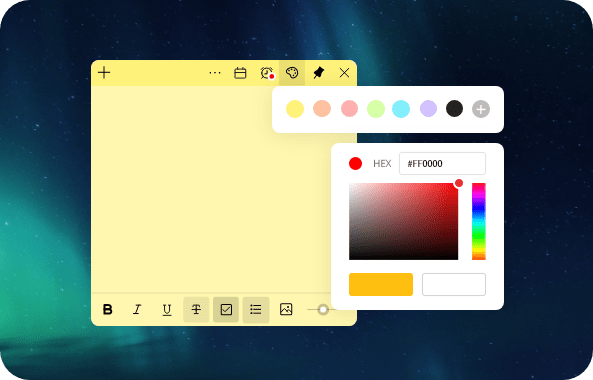Viewport: 593px width, 380px height.
Task: Toggle bold text formatting
Action: pos(107,309)
